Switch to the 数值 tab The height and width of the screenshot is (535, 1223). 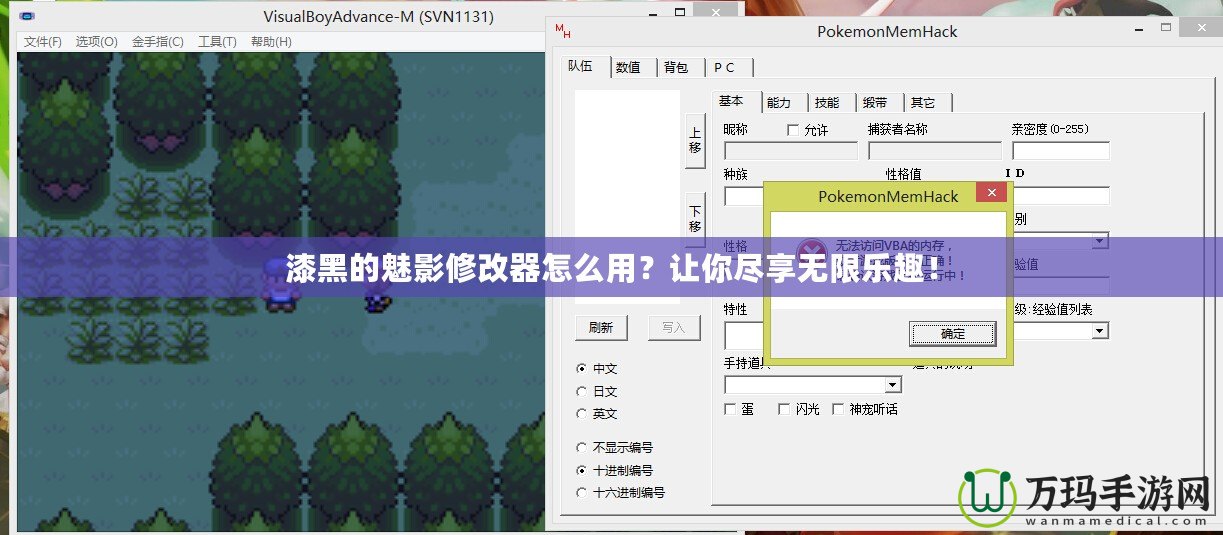[x=629, y=68]
